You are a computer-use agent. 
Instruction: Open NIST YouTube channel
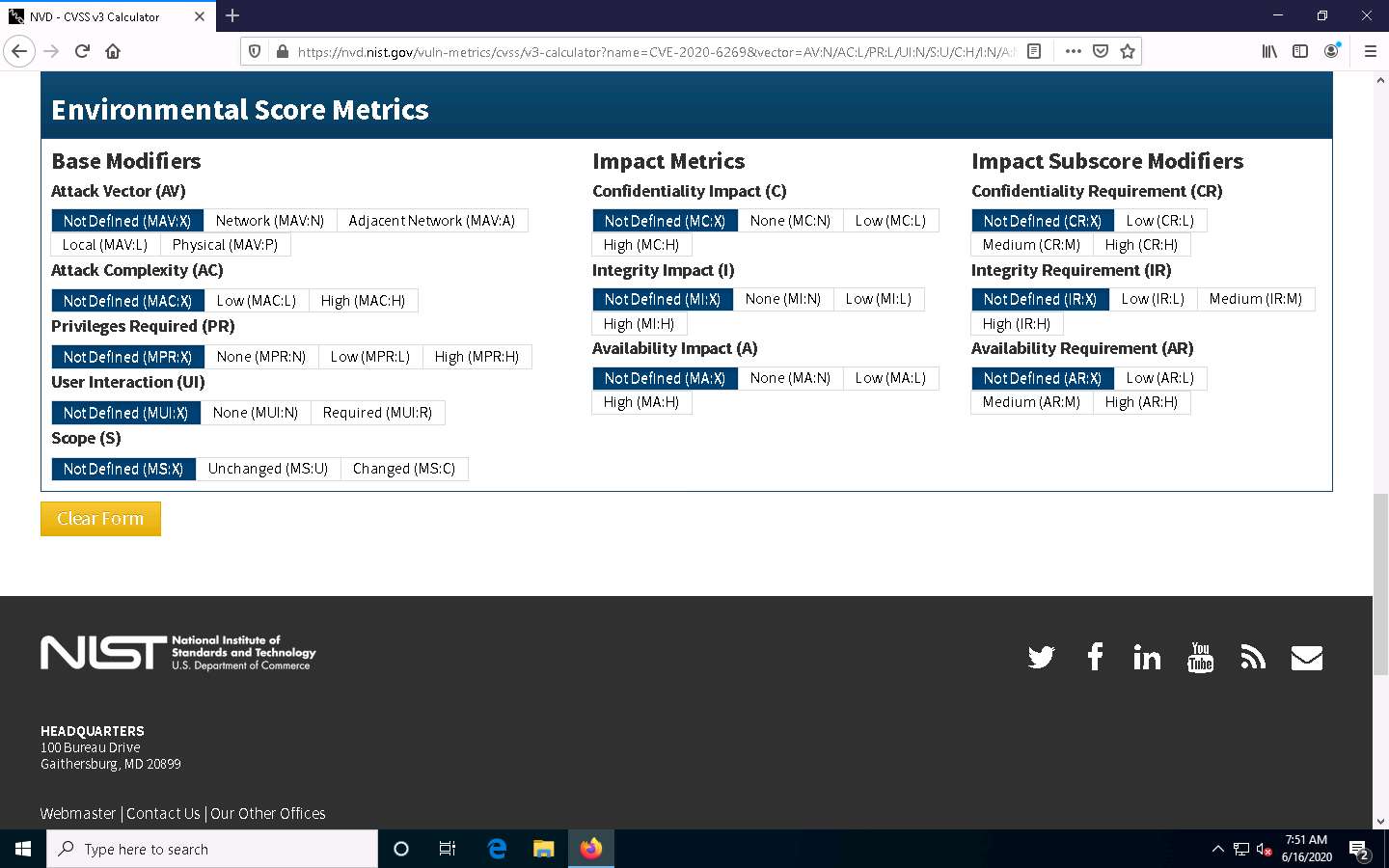(x=1200, y=657)
